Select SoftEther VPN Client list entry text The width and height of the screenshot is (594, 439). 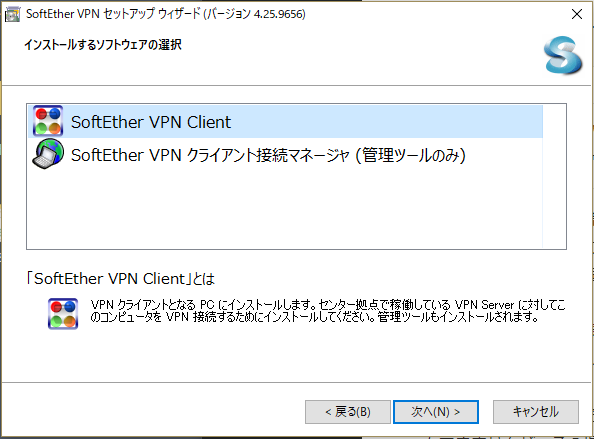[151, 122]
